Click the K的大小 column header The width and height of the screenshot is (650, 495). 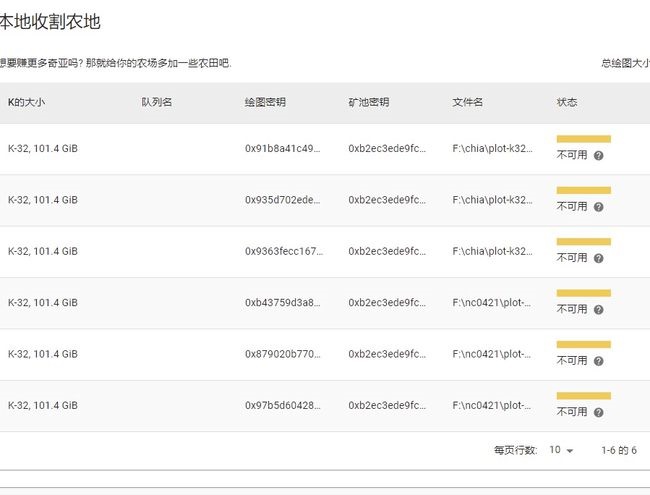coord(29,103)
